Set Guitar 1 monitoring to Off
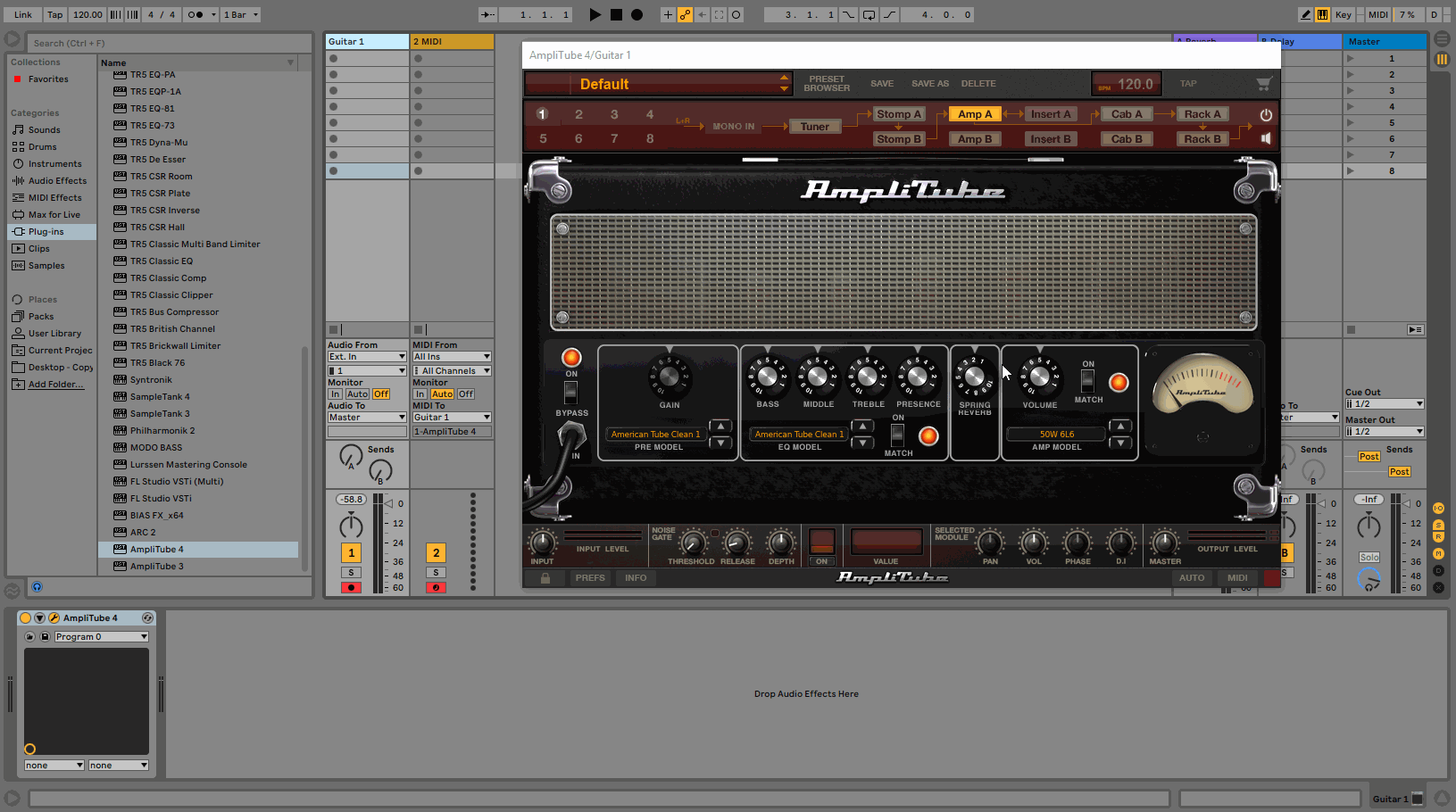Screen dimensions: 1456x812 point(381,394)
